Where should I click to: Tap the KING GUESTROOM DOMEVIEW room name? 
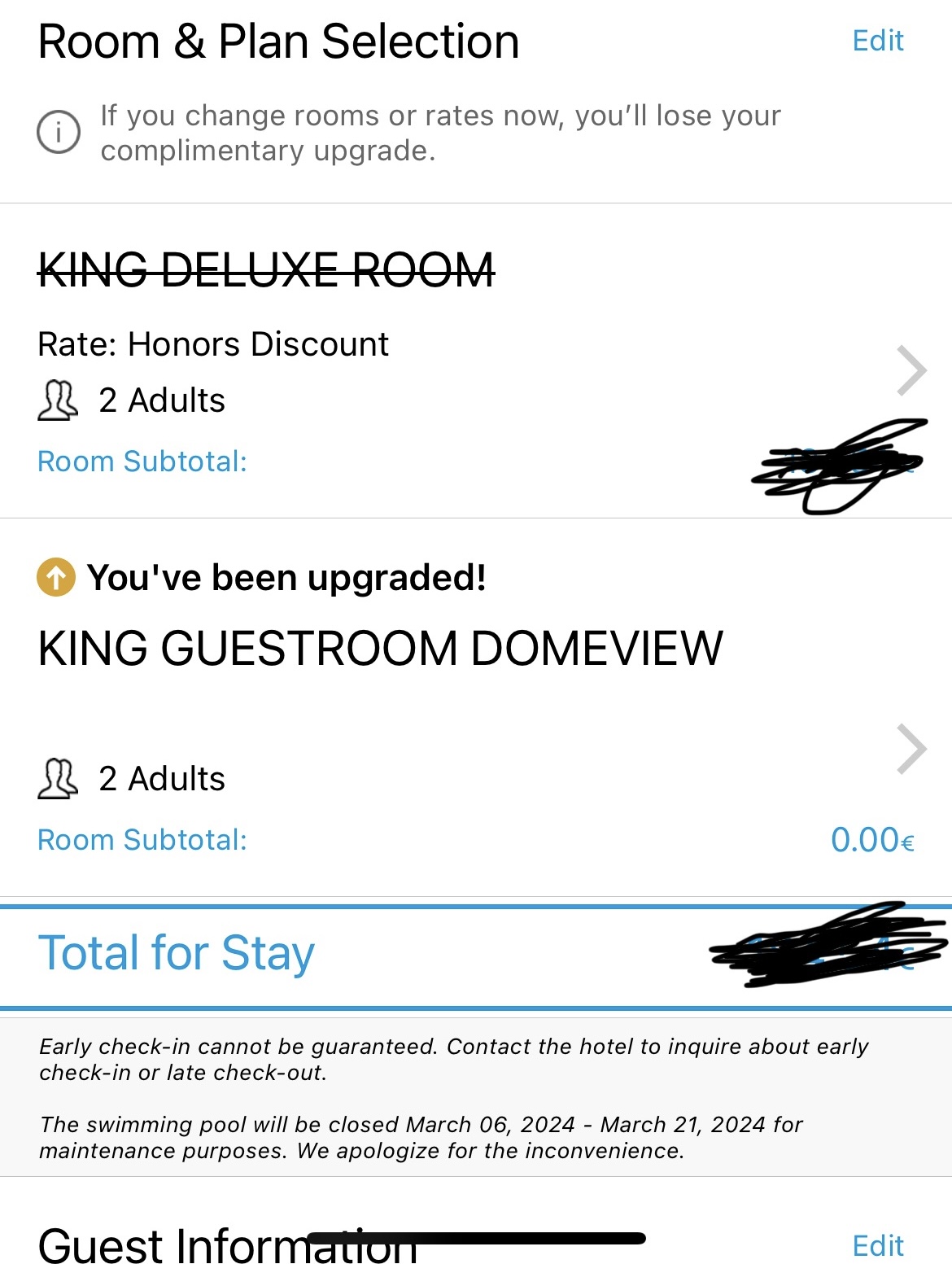click(380, 649)
